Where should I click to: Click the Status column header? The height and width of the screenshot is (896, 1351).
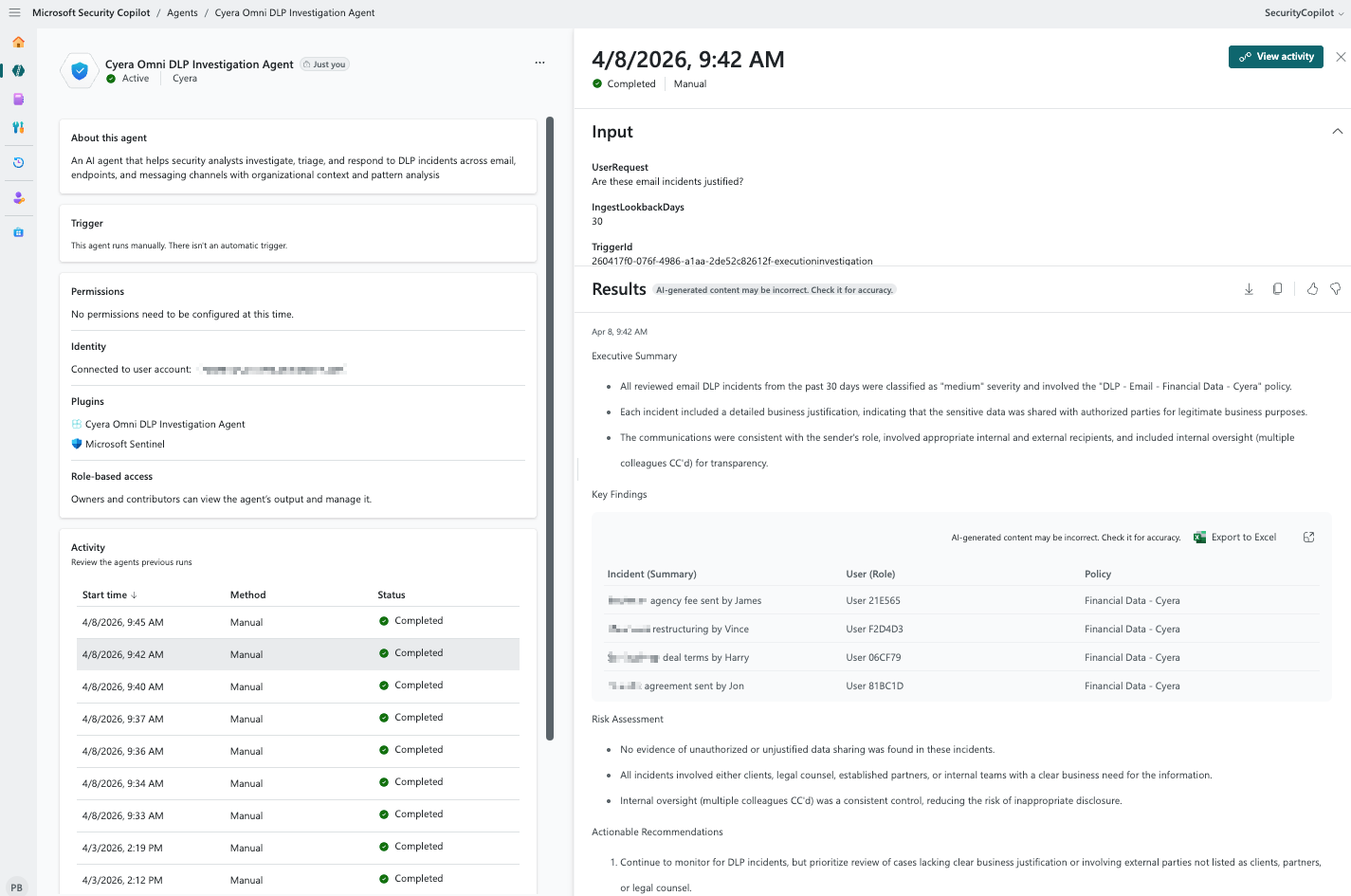(392, 595)
